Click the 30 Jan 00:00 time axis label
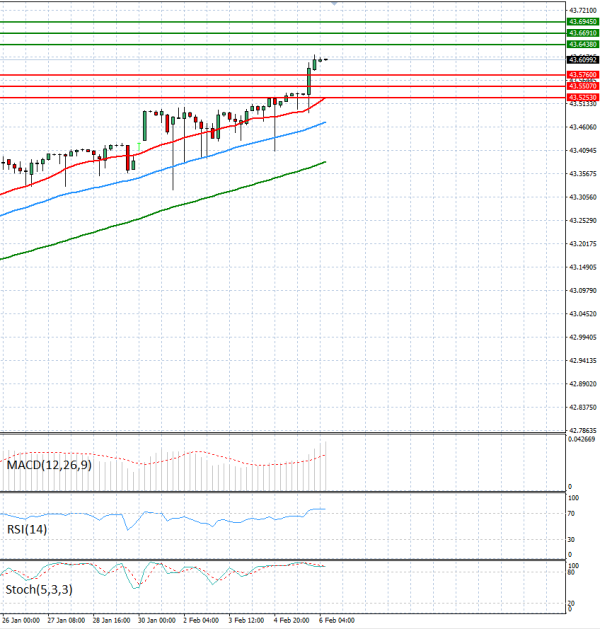Viewport: 600px width, 629px height. click(x=157, y=620)
